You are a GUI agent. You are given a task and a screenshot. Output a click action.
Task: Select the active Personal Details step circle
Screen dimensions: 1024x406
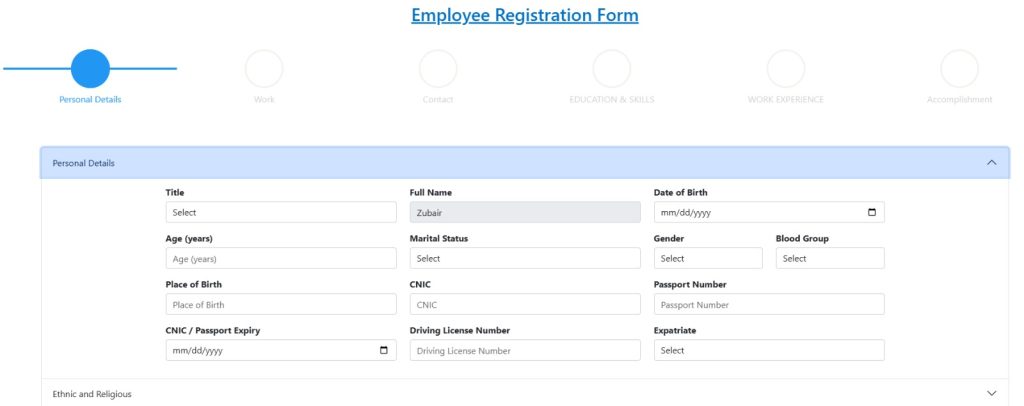click(90, 68)
